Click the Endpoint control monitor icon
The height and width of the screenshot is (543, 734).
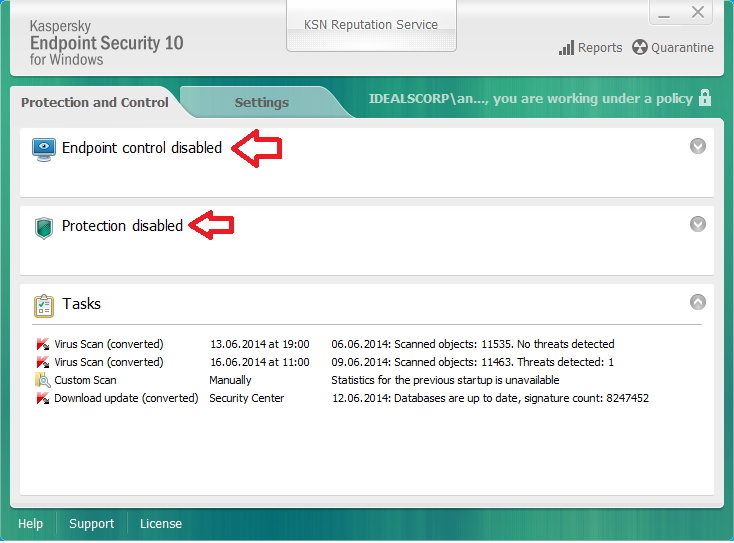44,149
